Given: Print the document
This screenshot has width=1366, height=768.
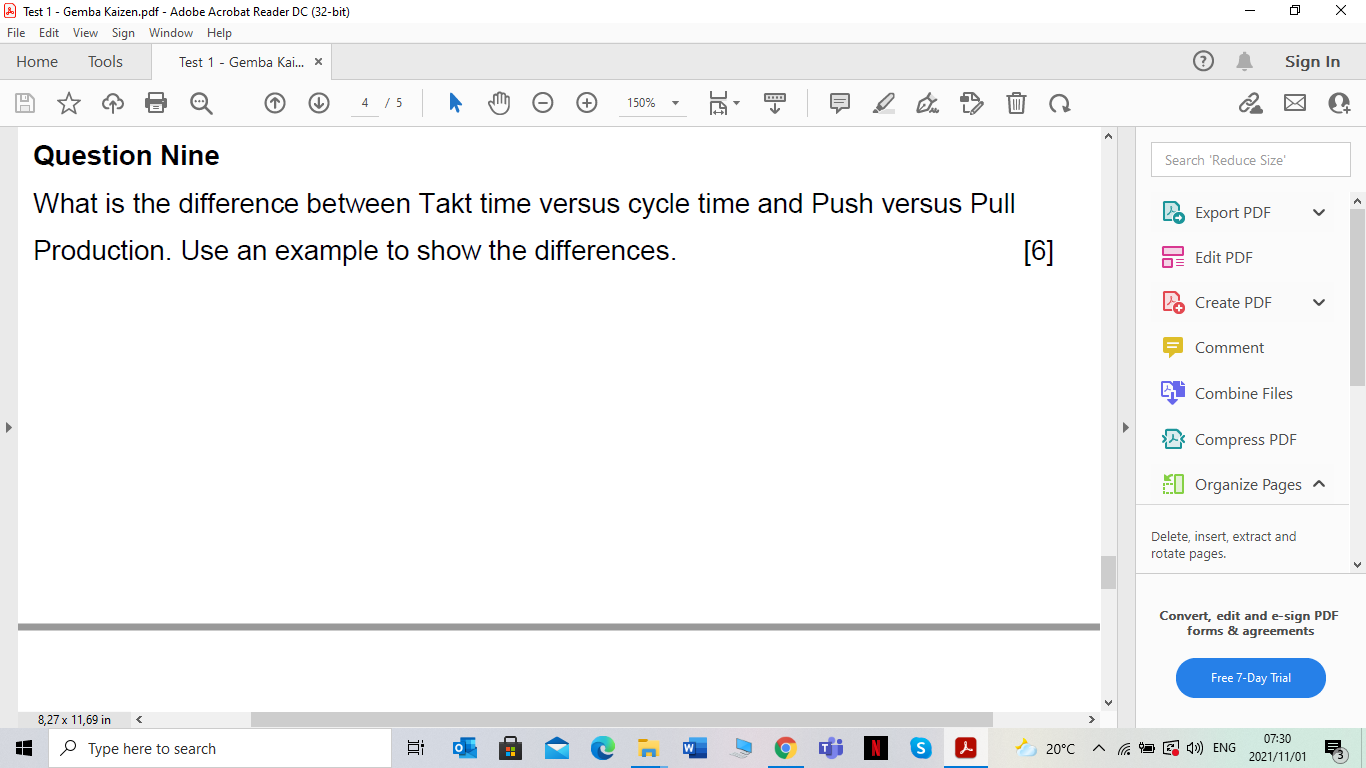Looking at the screenshot, I should point(156,103).
